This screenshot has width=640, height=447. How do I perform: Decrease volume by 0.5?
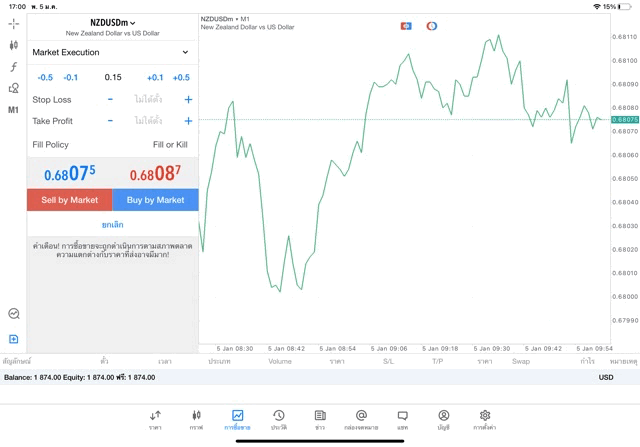(45, 78)
